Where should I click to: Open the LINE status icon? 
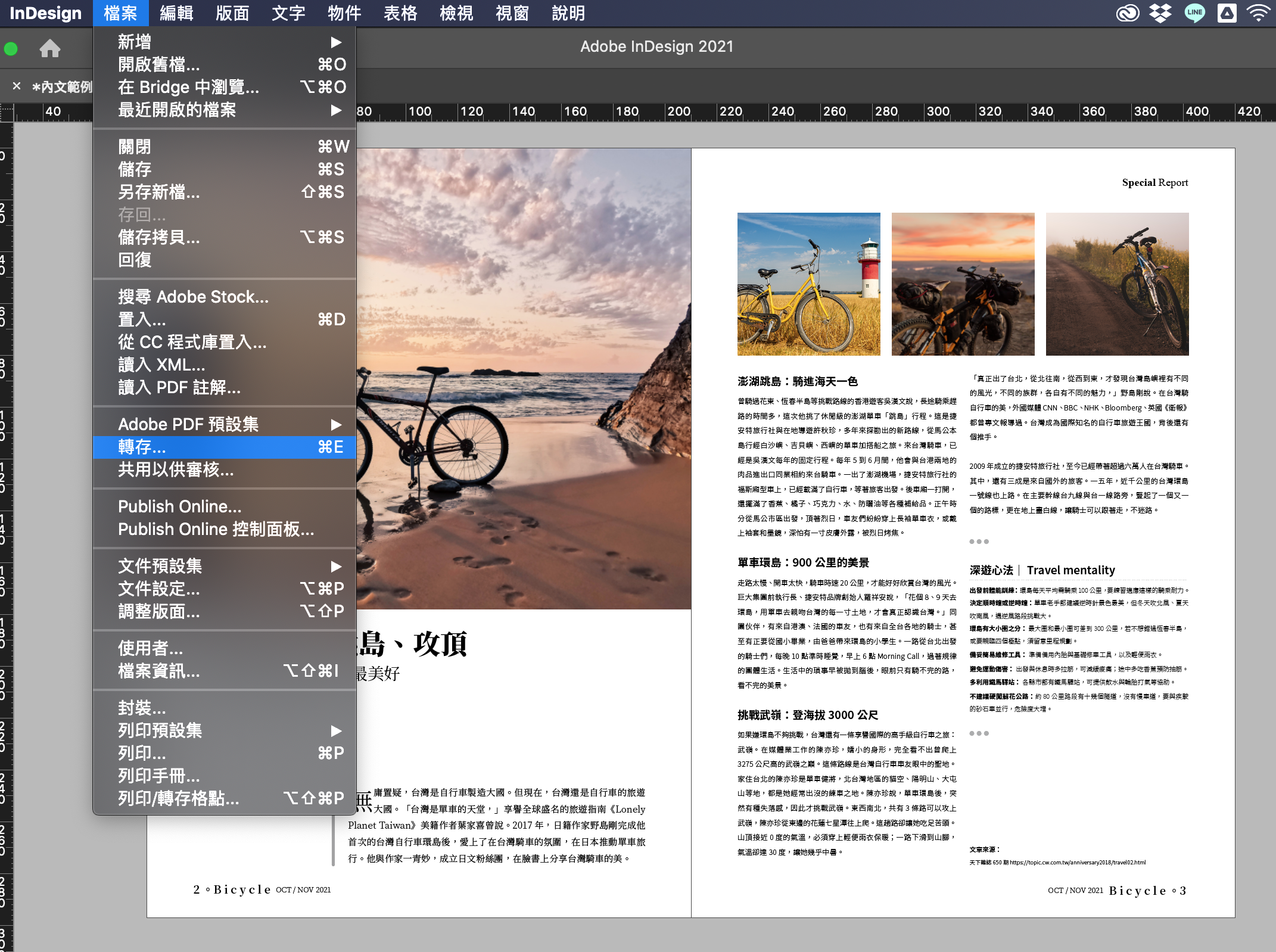click(1194, 13)
